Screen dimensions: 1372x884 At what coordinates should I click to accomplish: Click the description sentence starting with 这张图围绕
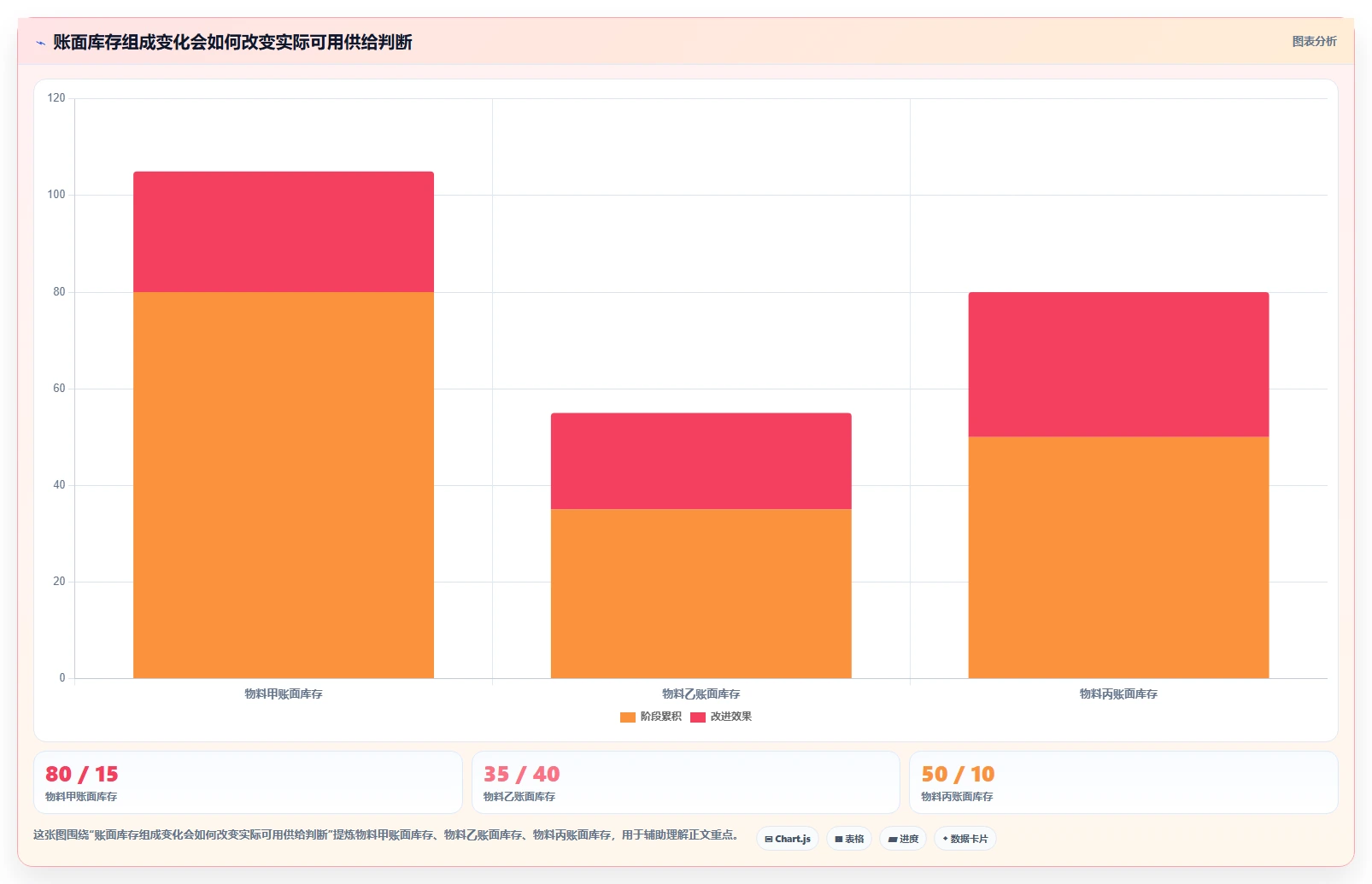click(387, 834)
